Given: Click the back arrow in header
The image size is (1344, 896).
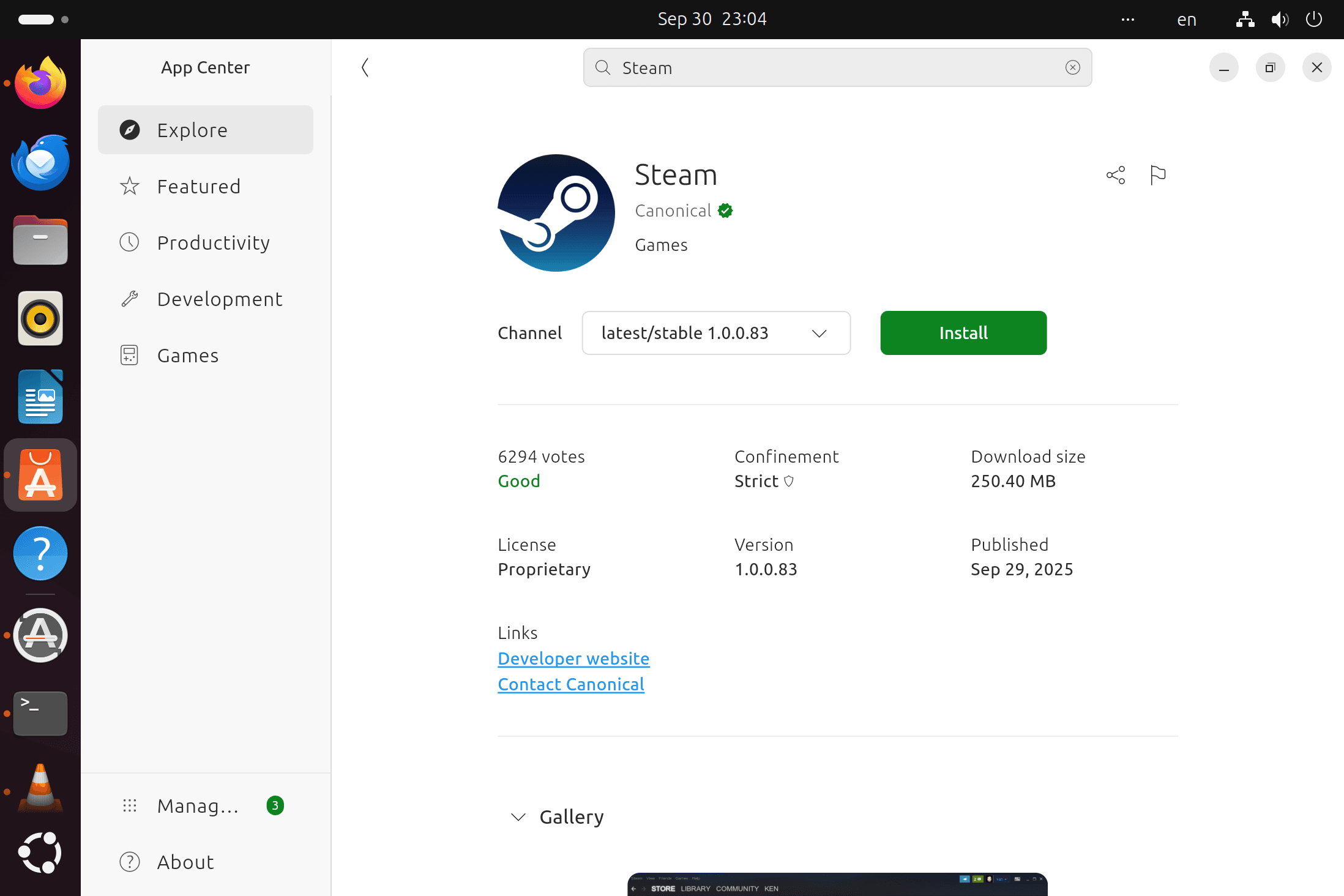Looking at the screenshot, I should tap(365, 67).
